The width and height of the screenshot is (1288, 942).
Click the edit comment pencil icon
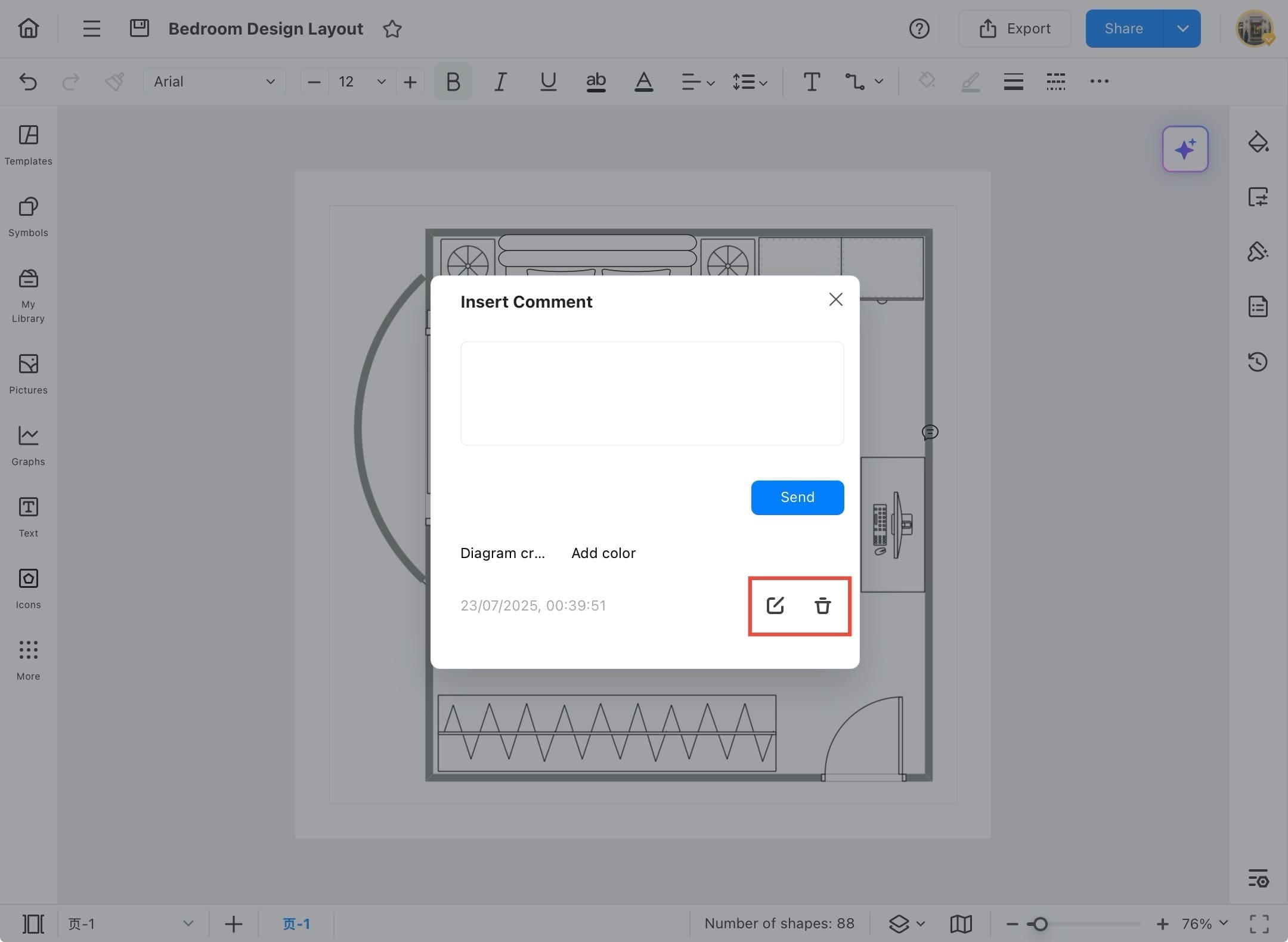click(774, 605)
